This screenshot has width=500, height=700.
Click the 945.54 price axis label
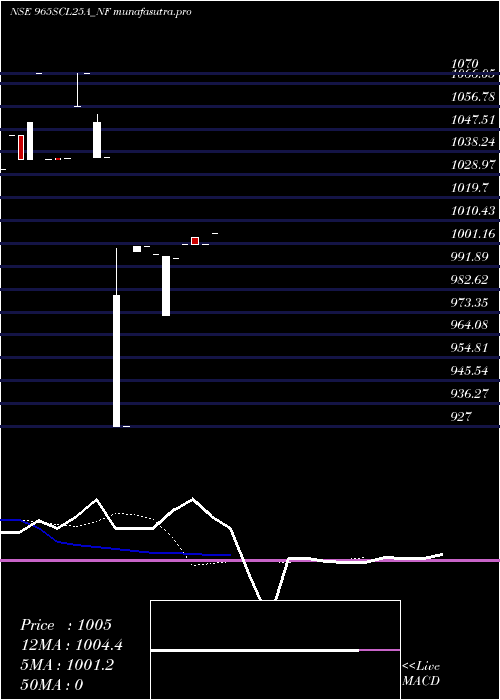point(469,371)
